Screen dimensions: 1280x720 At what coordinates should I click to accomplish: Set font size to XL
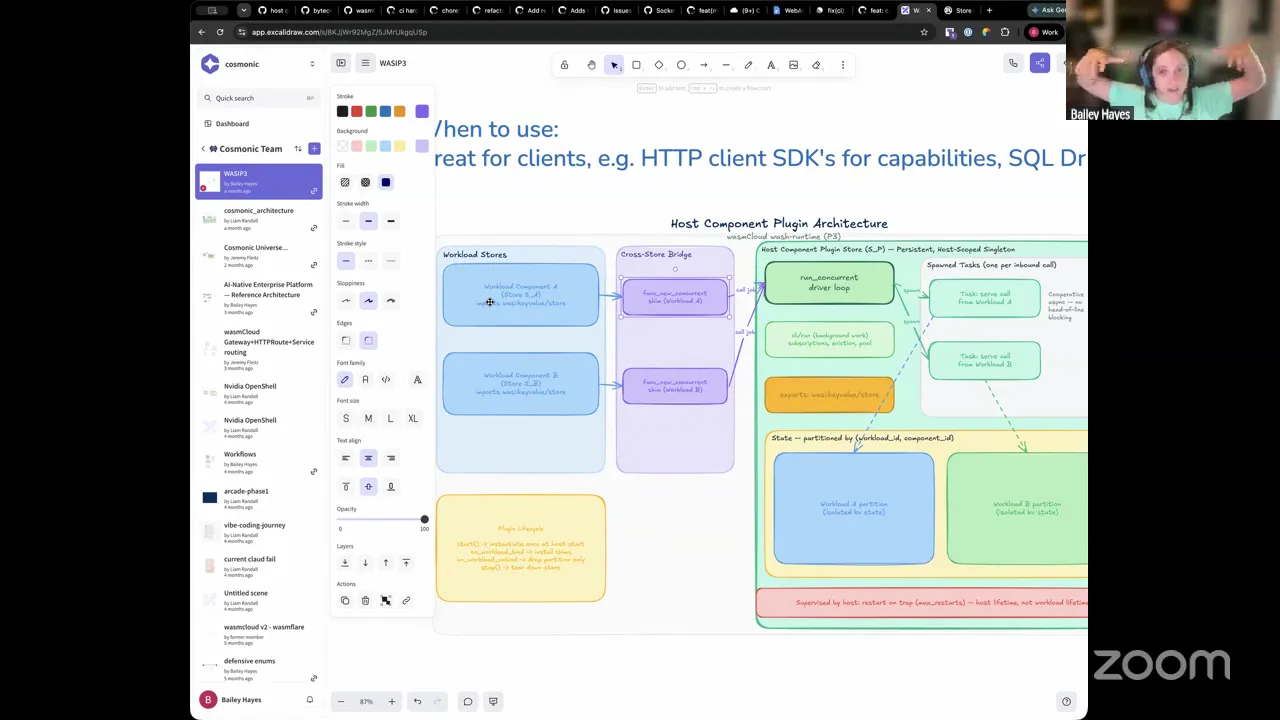tap(413, 419)
